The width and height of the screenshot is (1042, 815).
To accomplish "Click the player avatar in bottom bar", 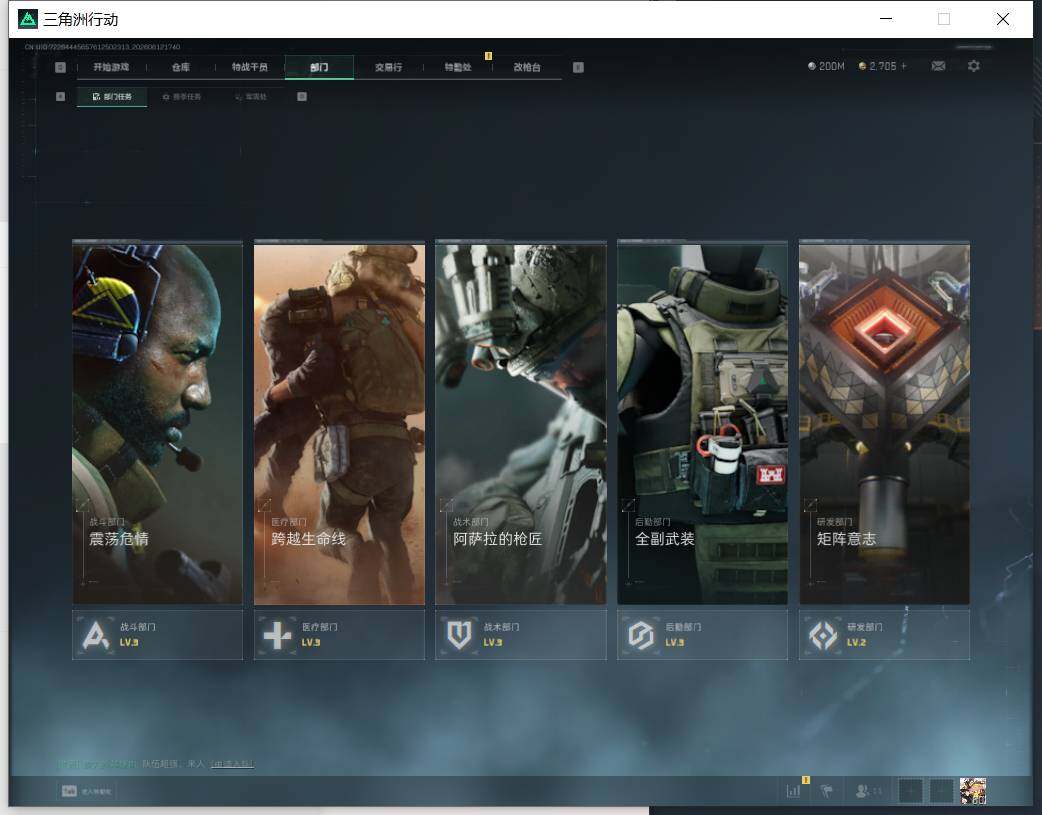I will coord(973,791).
